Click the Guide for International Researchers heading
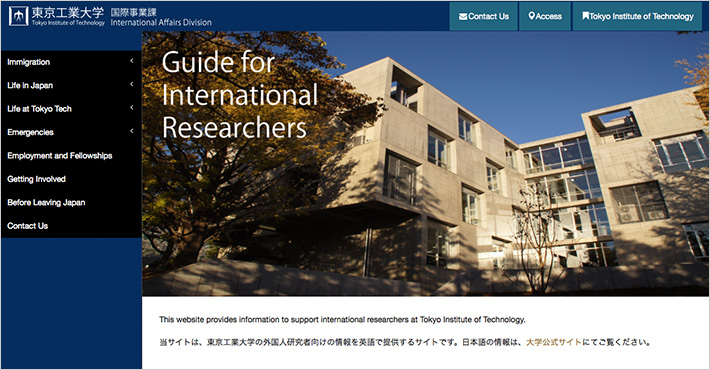Screen dimensions: 710x370 pos(240,95)
